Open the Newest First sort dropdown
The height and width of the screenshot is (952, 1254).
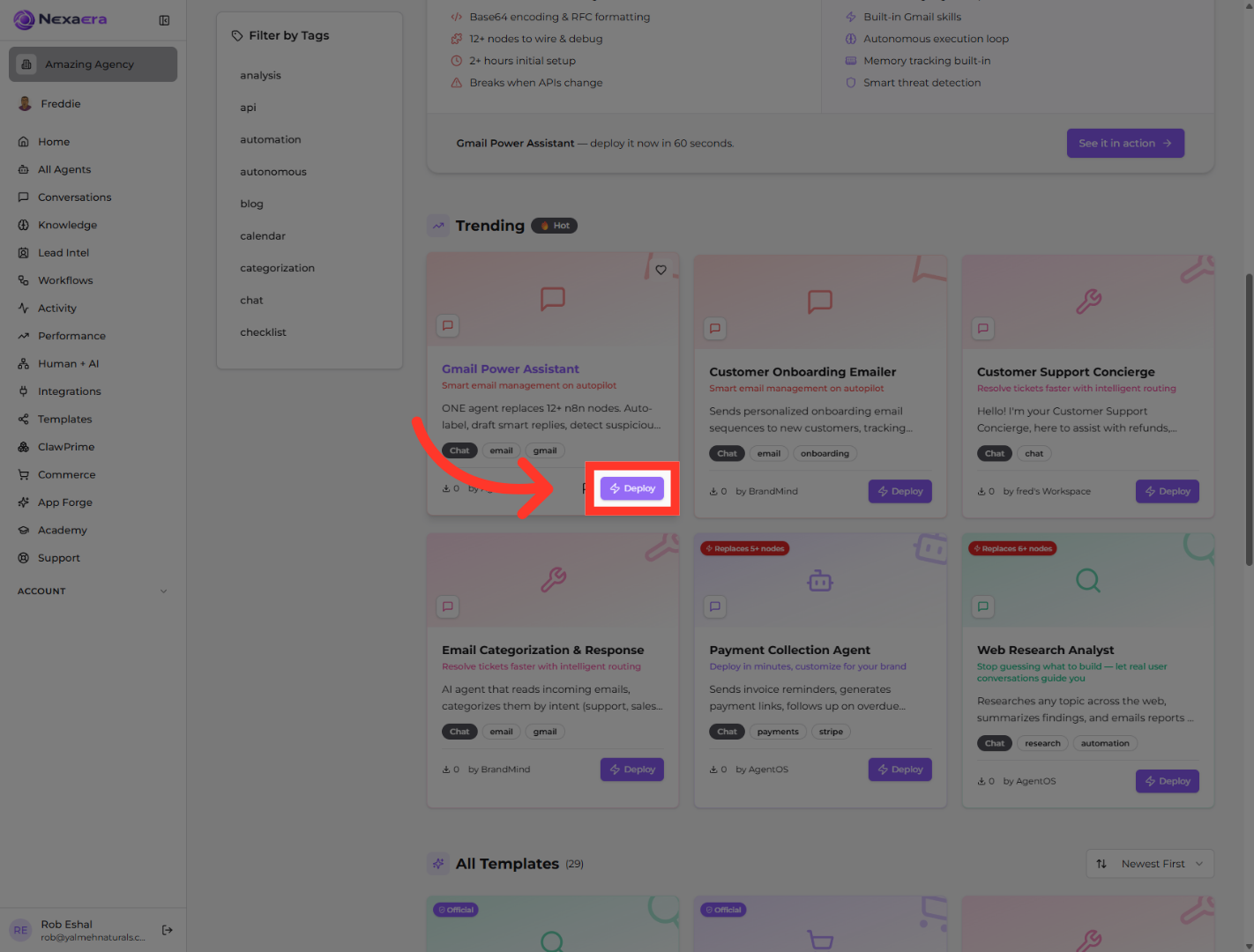tap(1150, 864)
